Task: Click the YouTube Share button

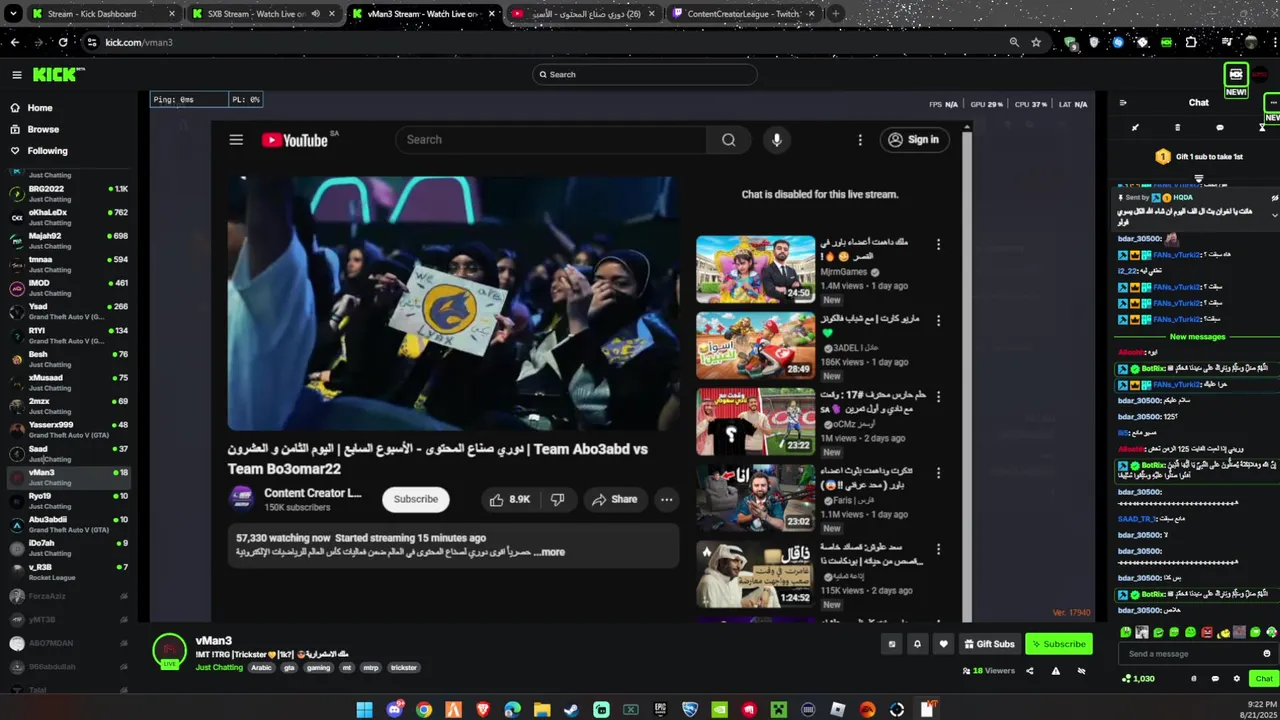Action: point(614,499)
